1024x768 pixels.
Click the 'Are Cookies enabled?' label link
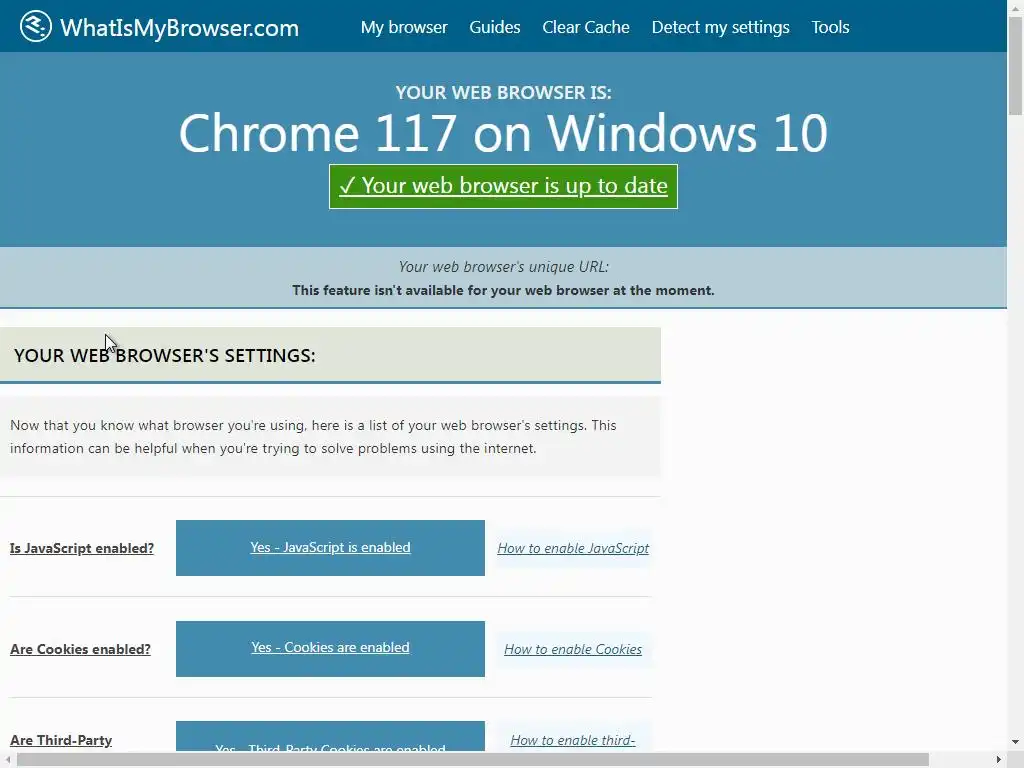80,649
